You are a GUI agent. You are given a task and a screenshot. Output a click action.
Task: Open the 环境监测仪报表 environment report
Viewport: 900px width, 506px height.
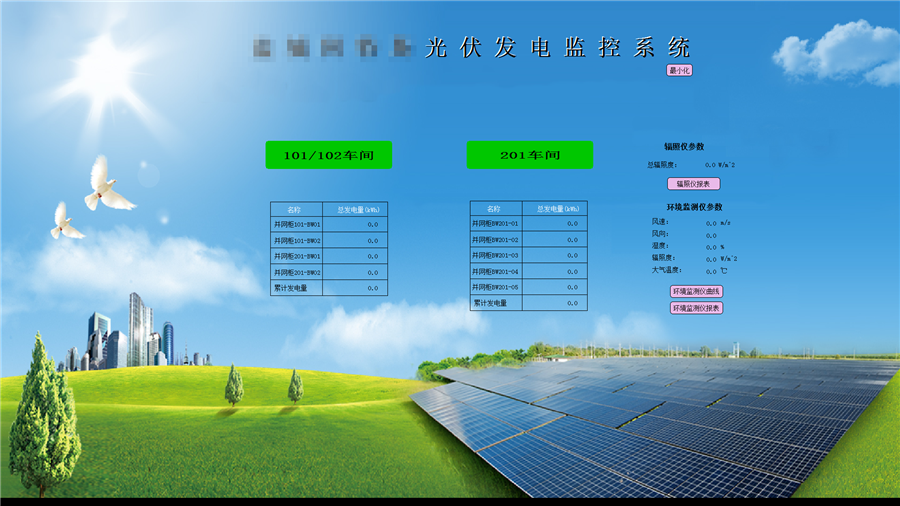pos(696,308)
